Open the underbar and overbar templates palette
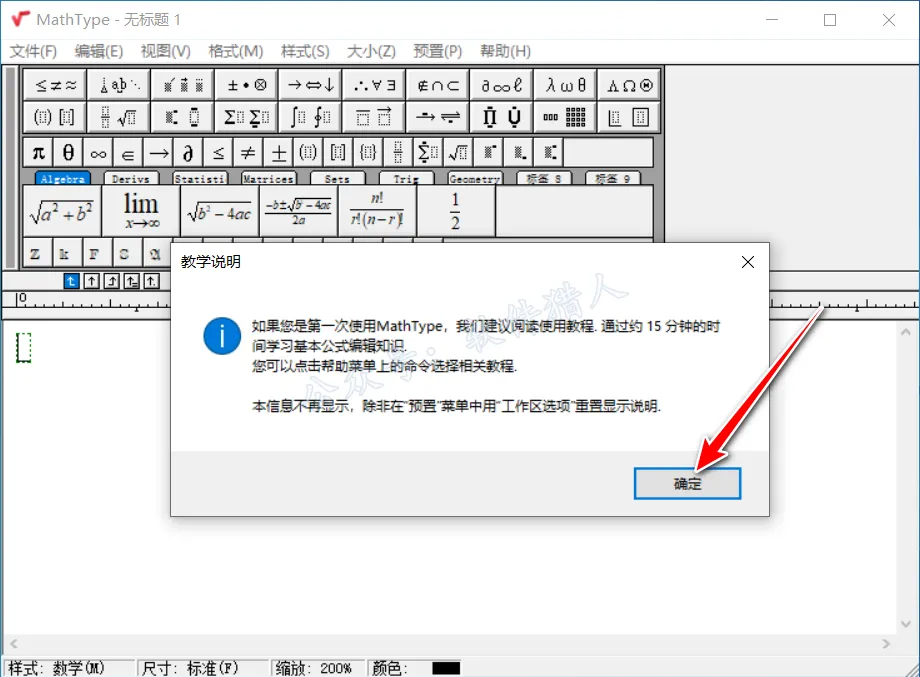 pyautogui.click(x=374, y=117)
